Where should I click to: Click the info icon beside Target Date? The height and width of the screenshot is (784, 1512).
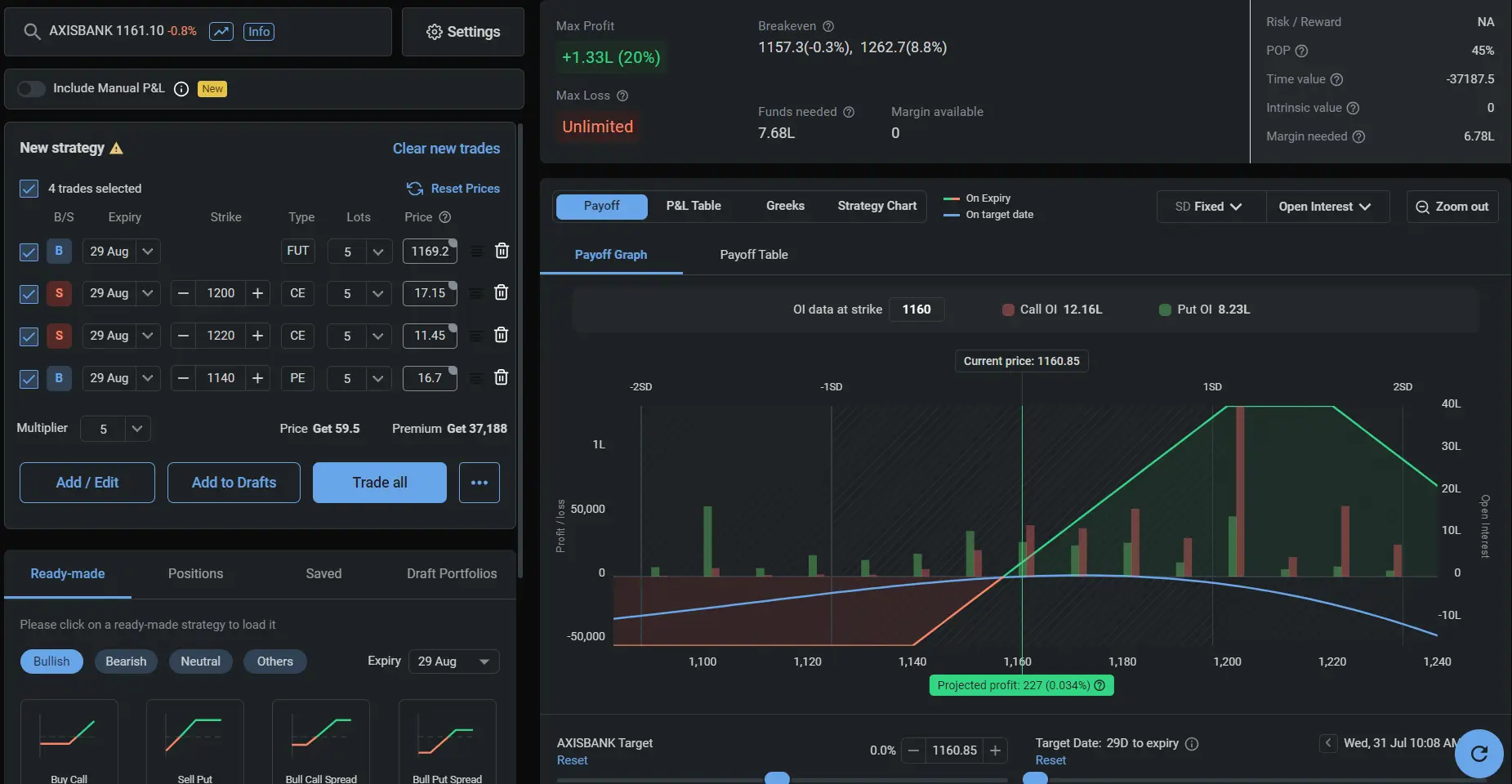[x=1192, y=743]
